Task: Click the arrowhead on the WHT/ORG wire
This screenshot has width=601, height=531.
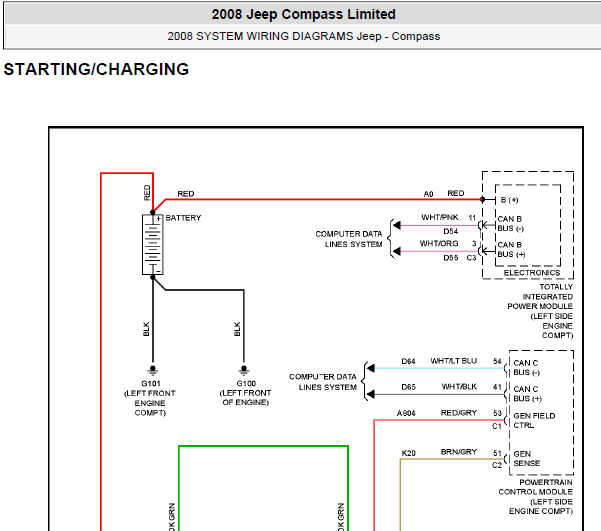Action: tap(397, 252)
